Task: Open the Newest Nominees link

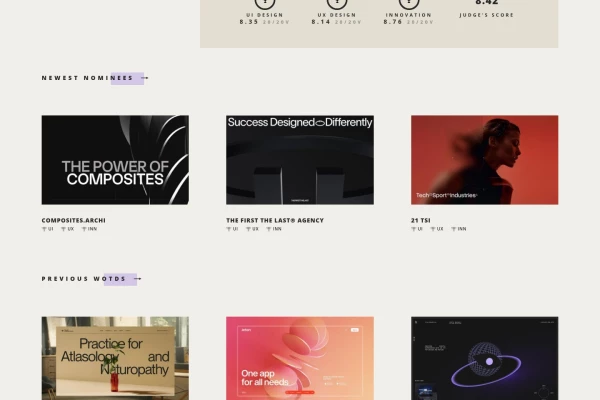Action: [87, 78]
